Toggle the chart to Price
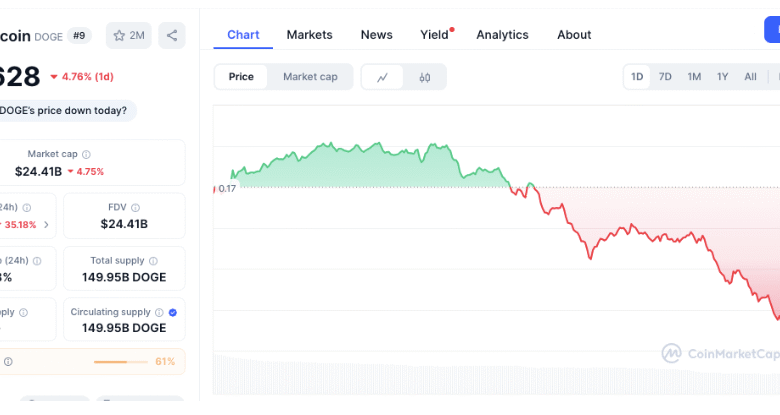 241,77
